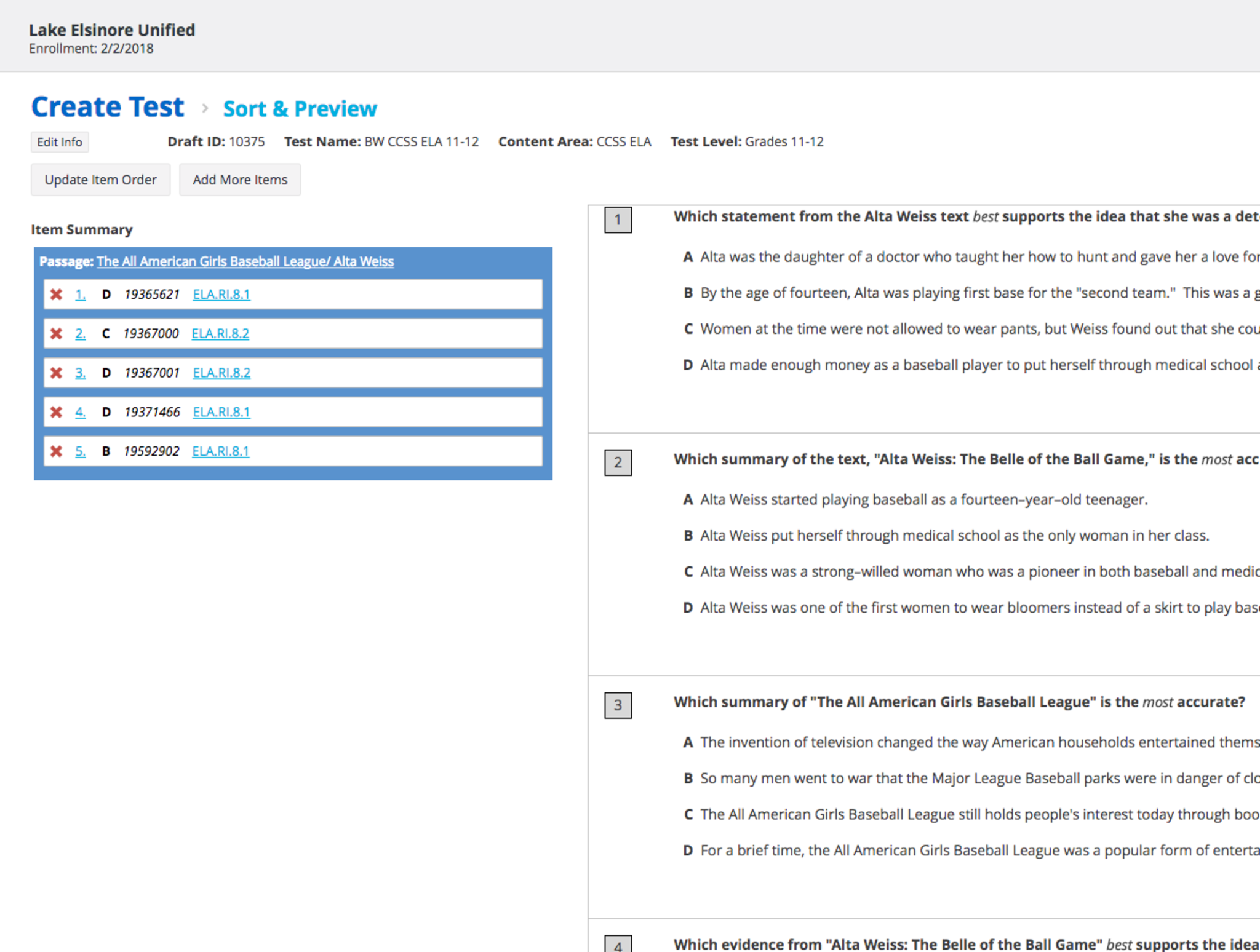Remove item 2 with red X
The image size is (1260, 952).
56,334
